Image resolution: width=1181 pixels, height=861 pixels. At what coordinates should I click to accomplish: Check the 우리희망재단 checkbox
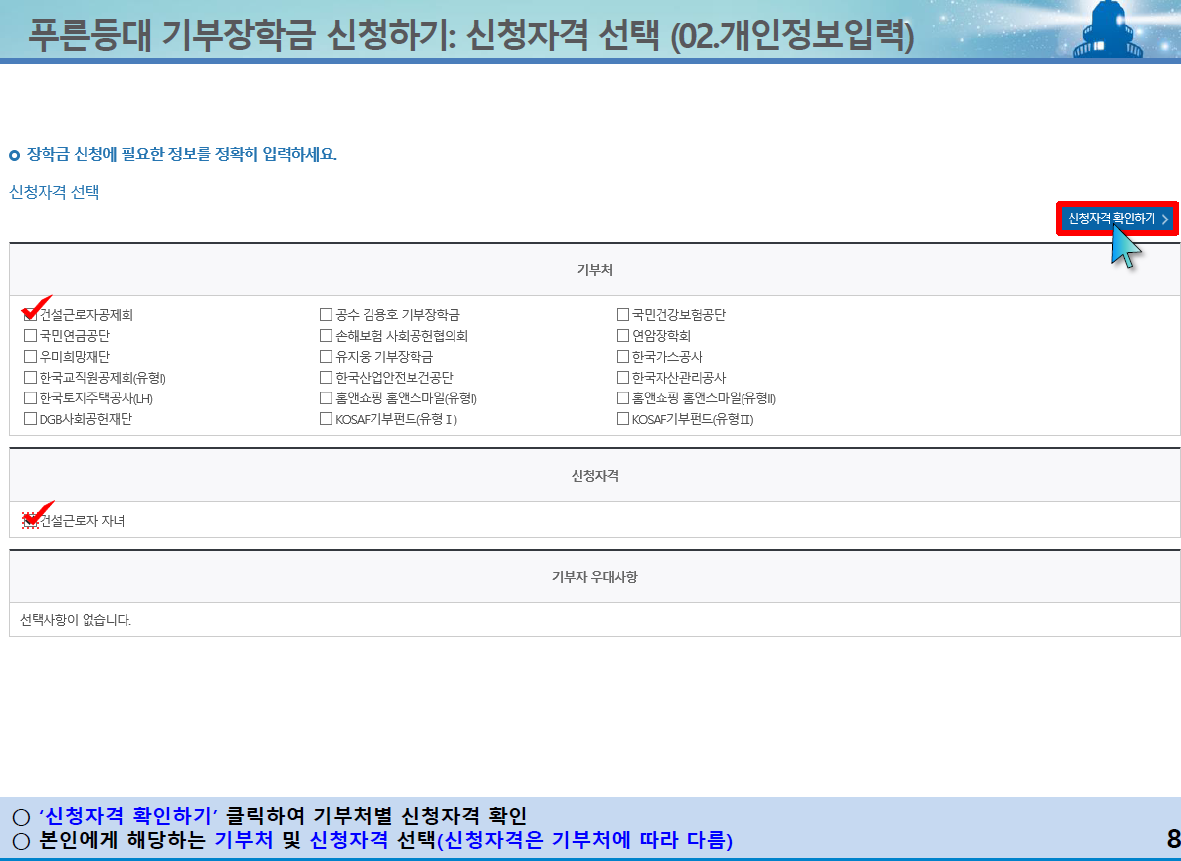coord(28,355)
